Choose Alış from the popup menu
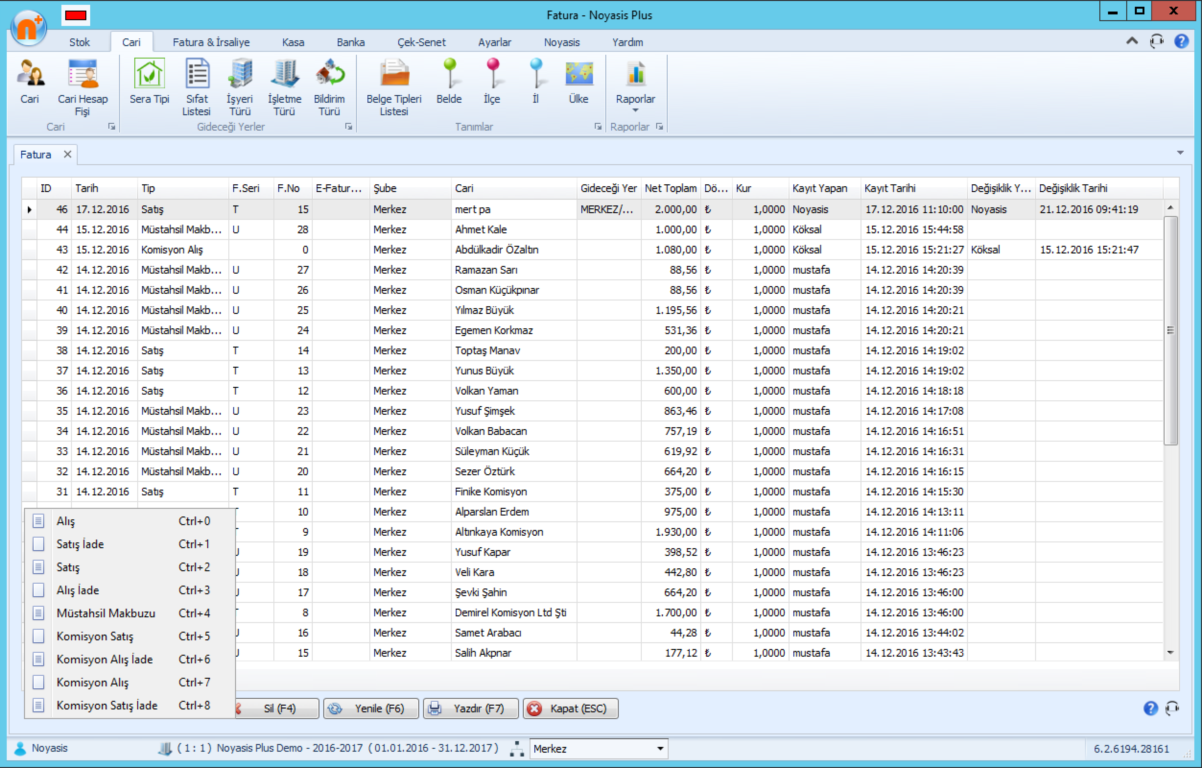Viewport: 1202px width, 768px height. pyautogui.click(x=130, y=521)
